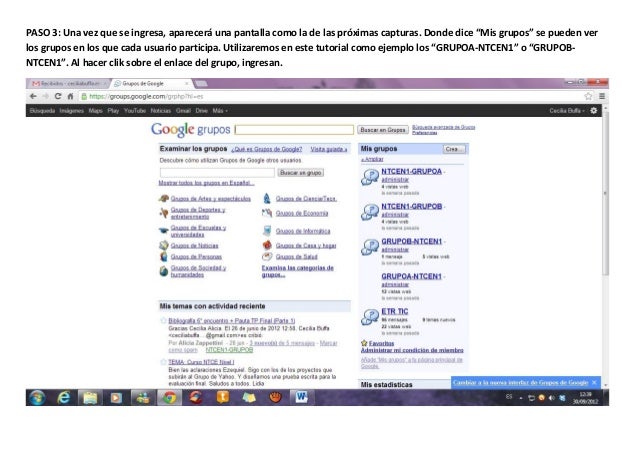
Task: Click the browser forward arrow
Action: point(46,96)
